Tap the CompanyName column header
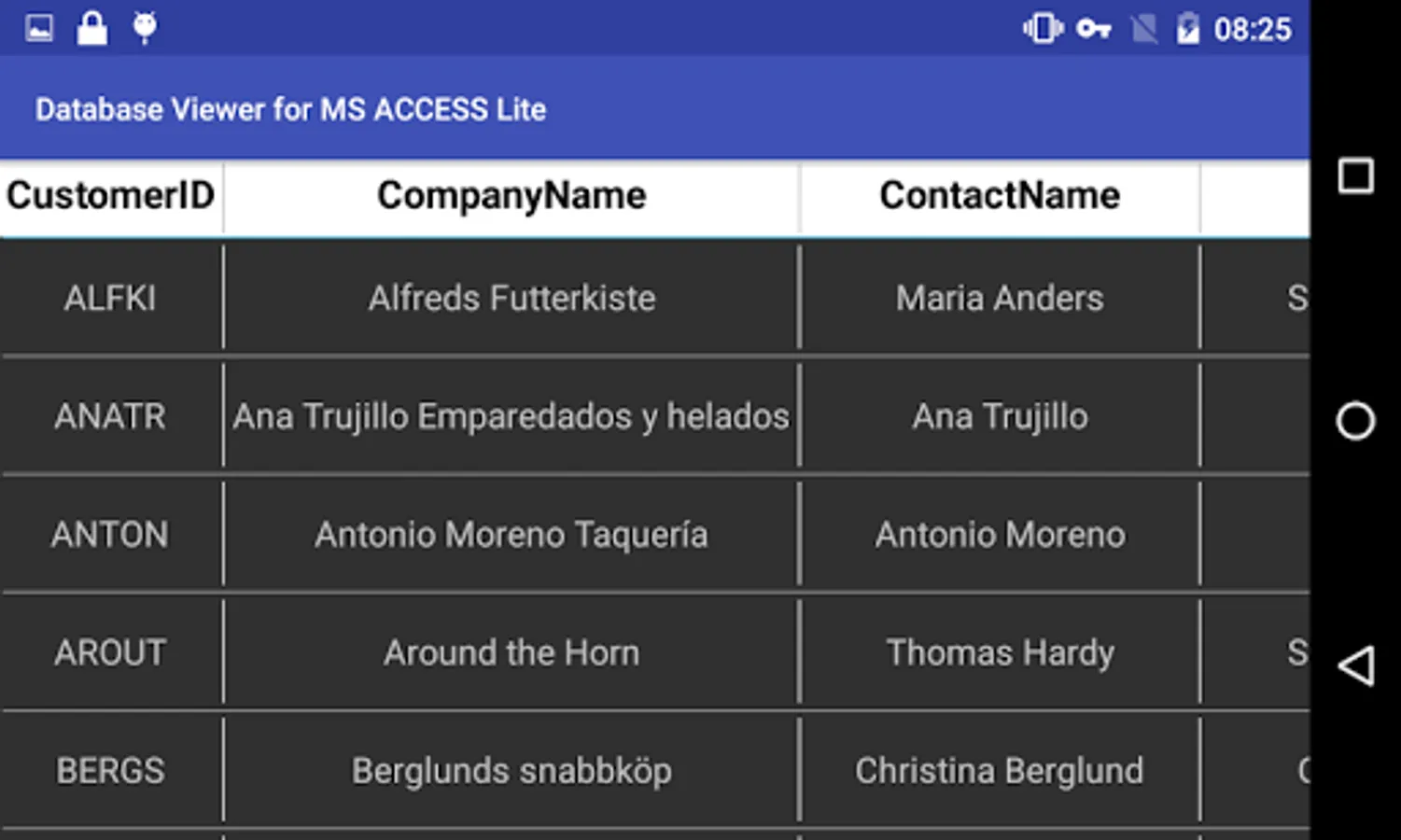Viewport: 1401px width, 840px height. point(511,196)
